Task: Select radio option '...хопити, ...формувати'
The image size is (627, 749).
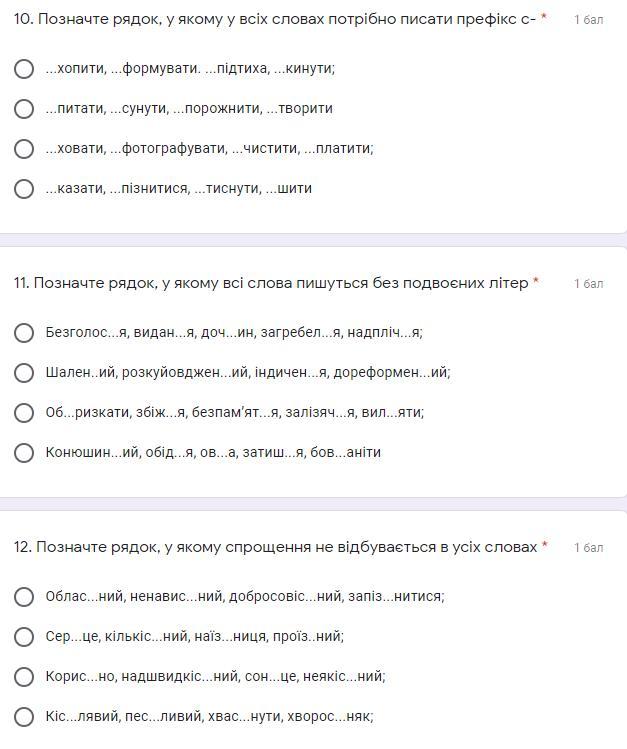Action: coord(24,69)
